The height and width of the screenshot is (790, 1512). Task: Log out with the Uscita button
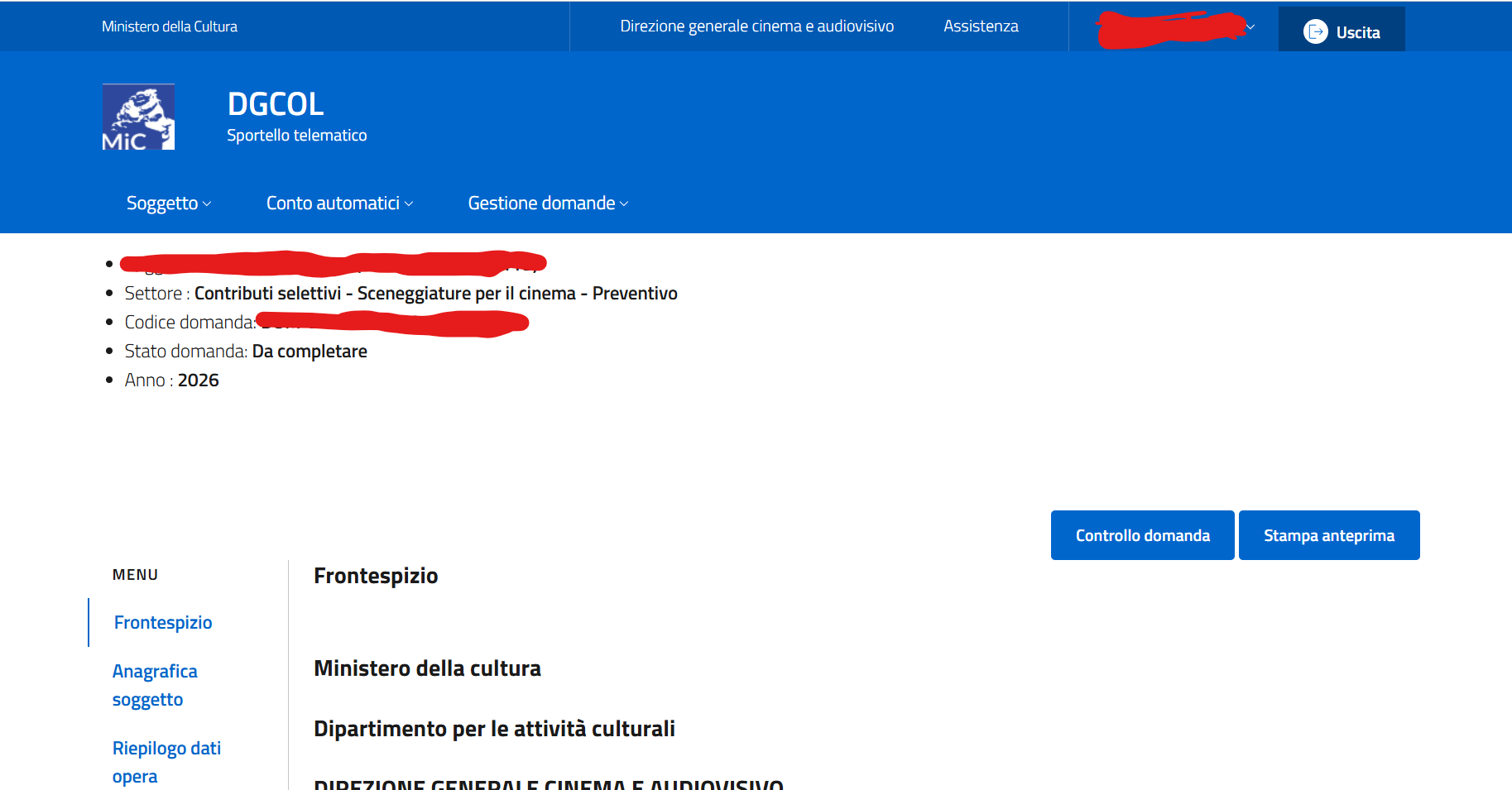(x=1341, y=30)
